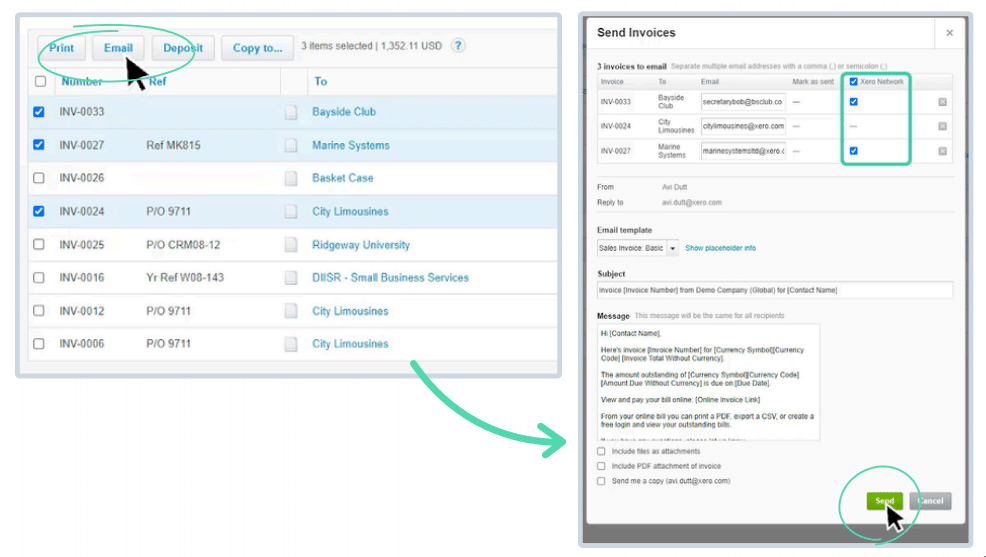Screen dimensions: 986x557
Task: Open City Limousines link in INV-0012 row
Action: pos(350,311)
